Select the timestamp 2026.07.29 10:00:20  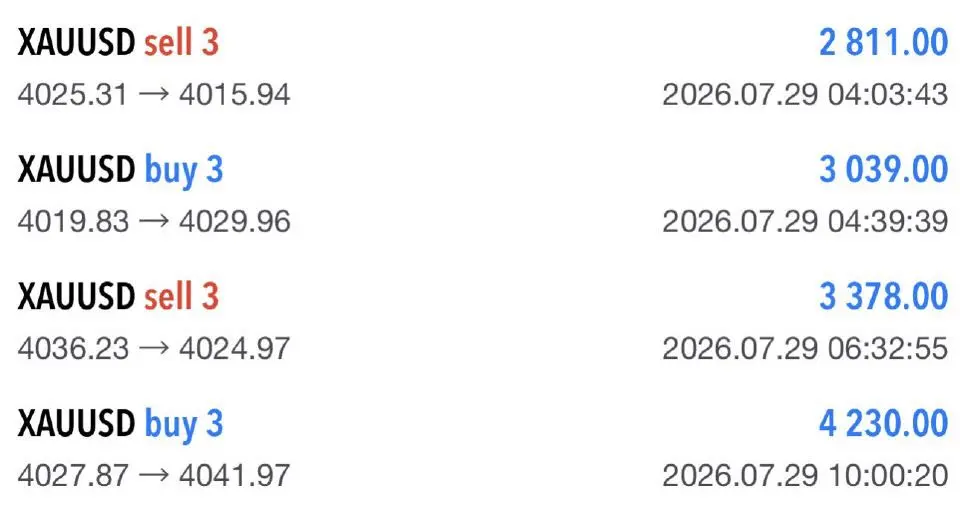coord(805,475)
